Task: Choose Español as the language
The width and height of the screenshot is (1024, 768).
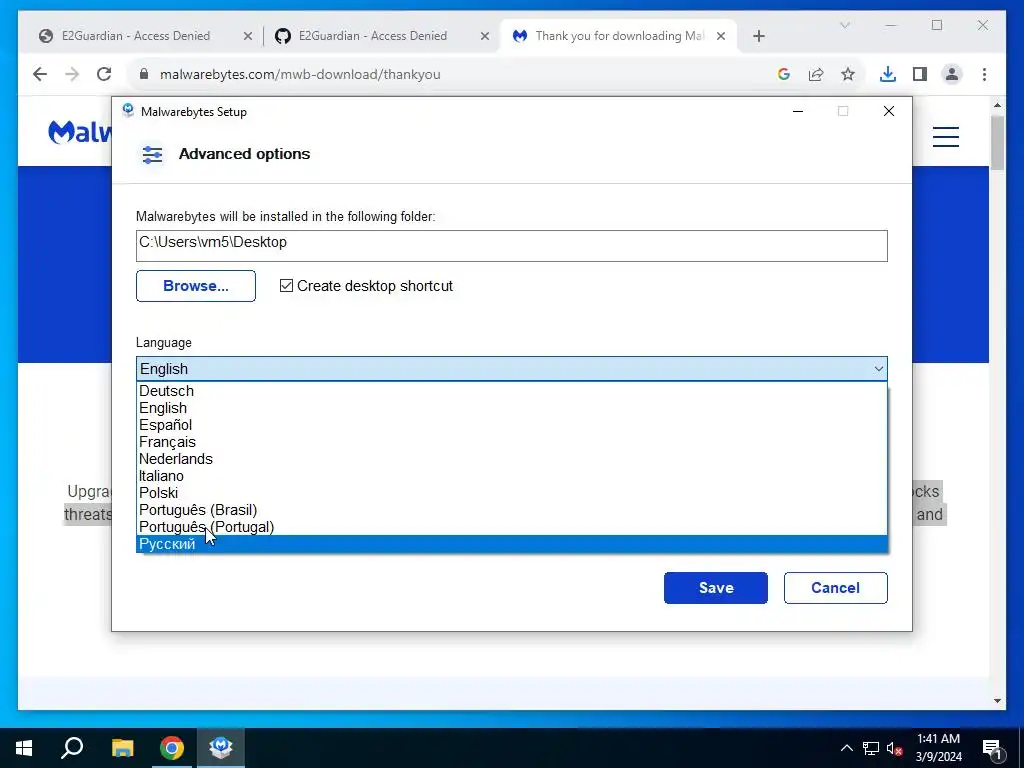Action: pyautogui.click(x=512, y=424)
